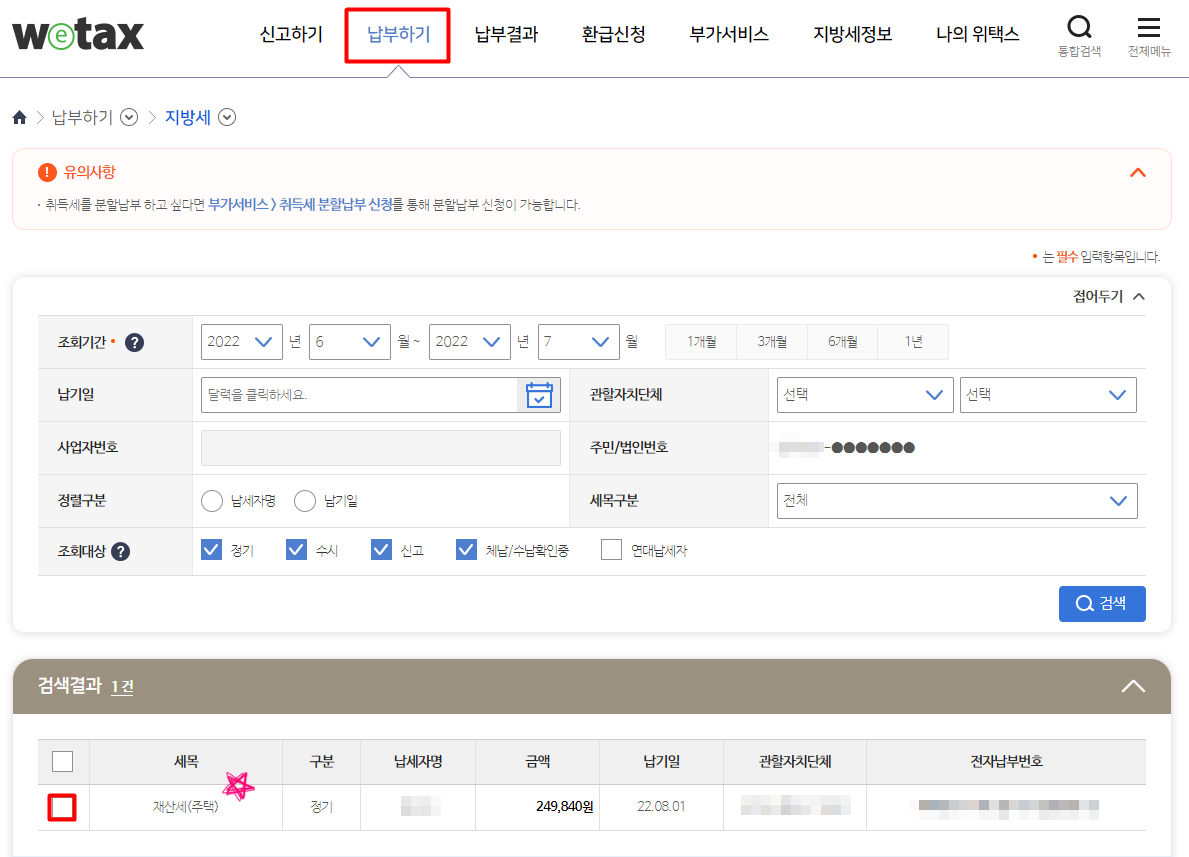Check the select-all checkbox in table header
The width and height of the screenshot is (1189, 857).
click(x=63, y=761)
